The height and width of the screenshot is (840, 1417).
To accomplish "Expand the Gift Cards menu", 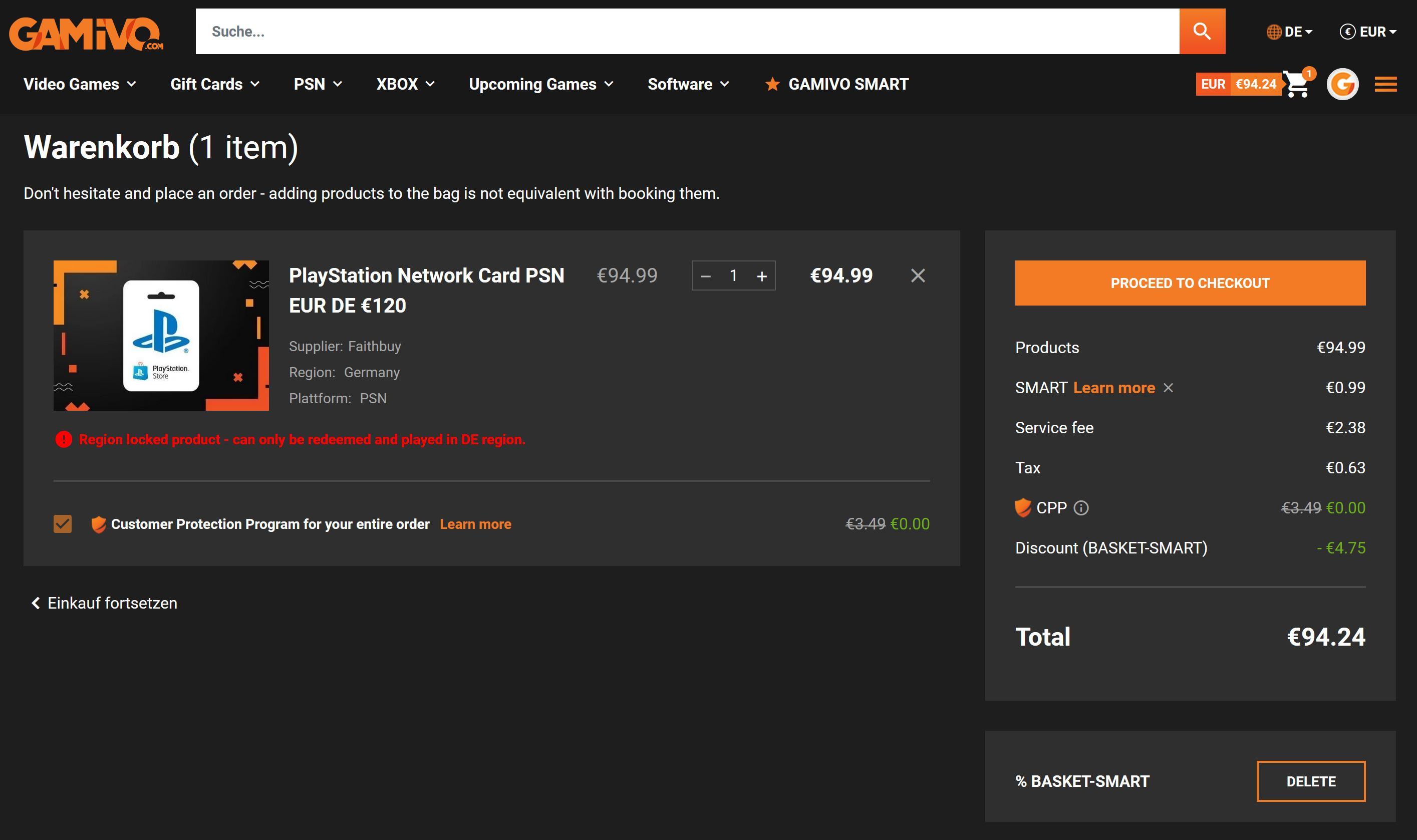I will point(215,84).
